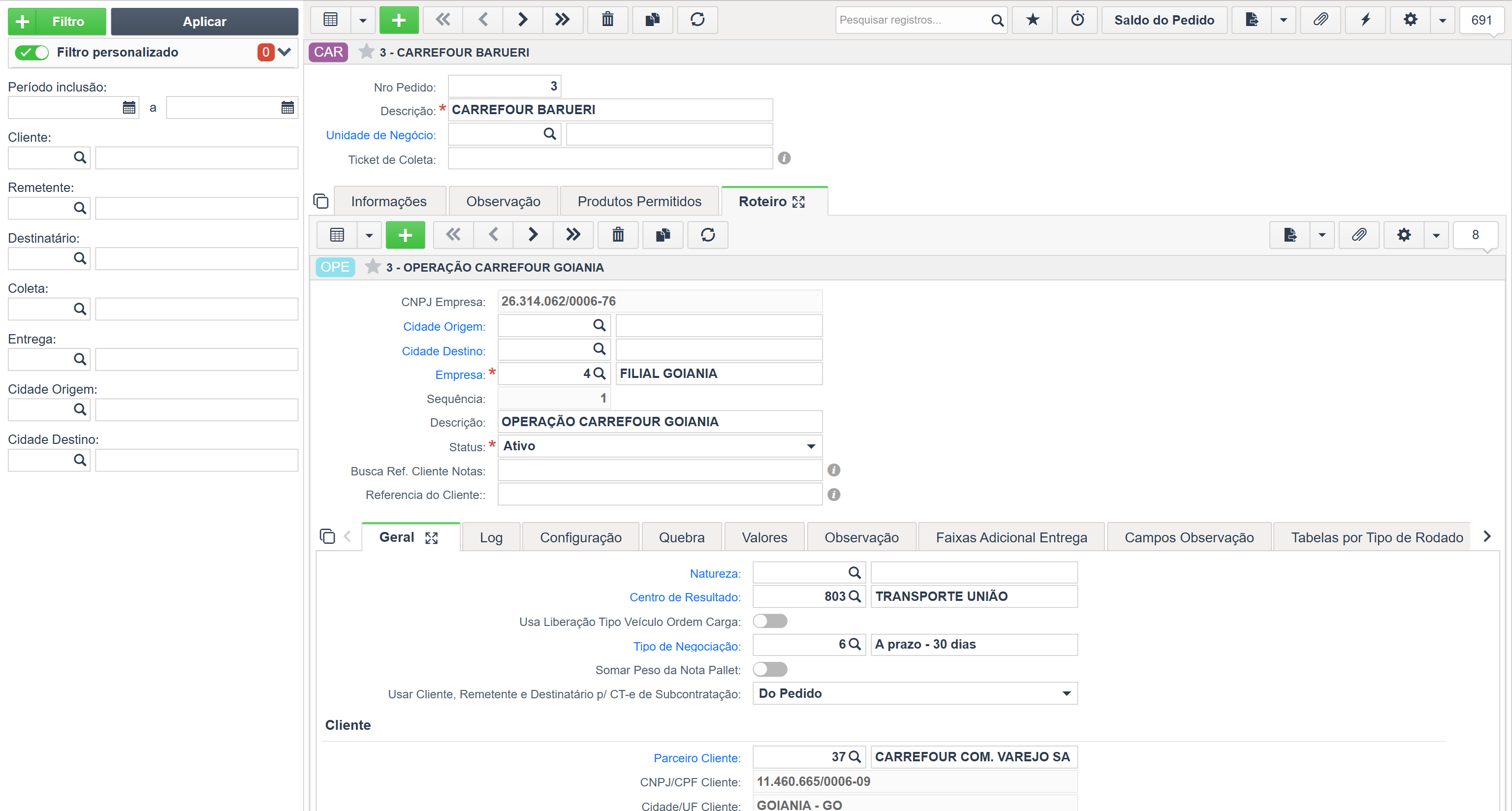Go to previous record in top toolbar
Viewport: 1512px width, 811px height.
coord(483,20)
